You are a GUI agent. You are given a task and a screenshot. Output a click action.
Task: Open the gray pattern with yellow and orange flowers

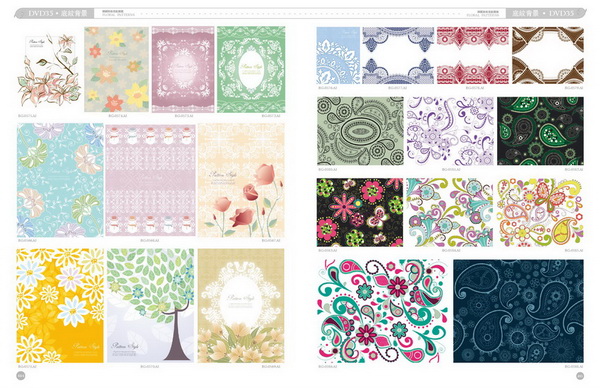click(116, 69)
